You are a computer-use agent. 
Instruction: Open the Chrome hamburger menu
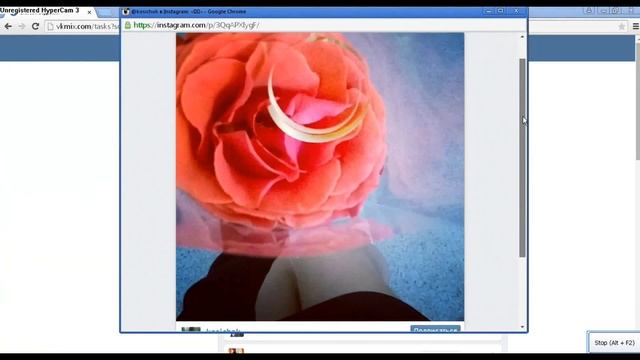(636, 27)
